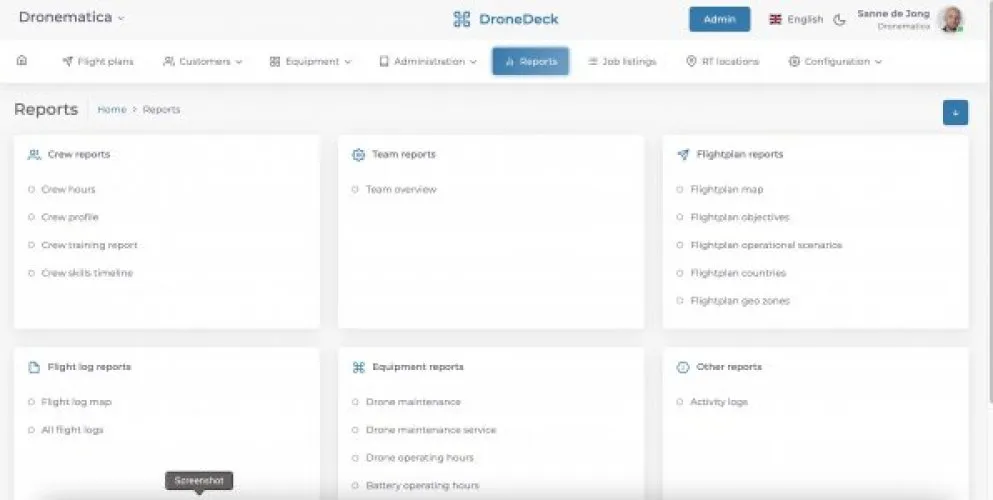Go to Job listings
Screen dimensions: 993x500
622,62
